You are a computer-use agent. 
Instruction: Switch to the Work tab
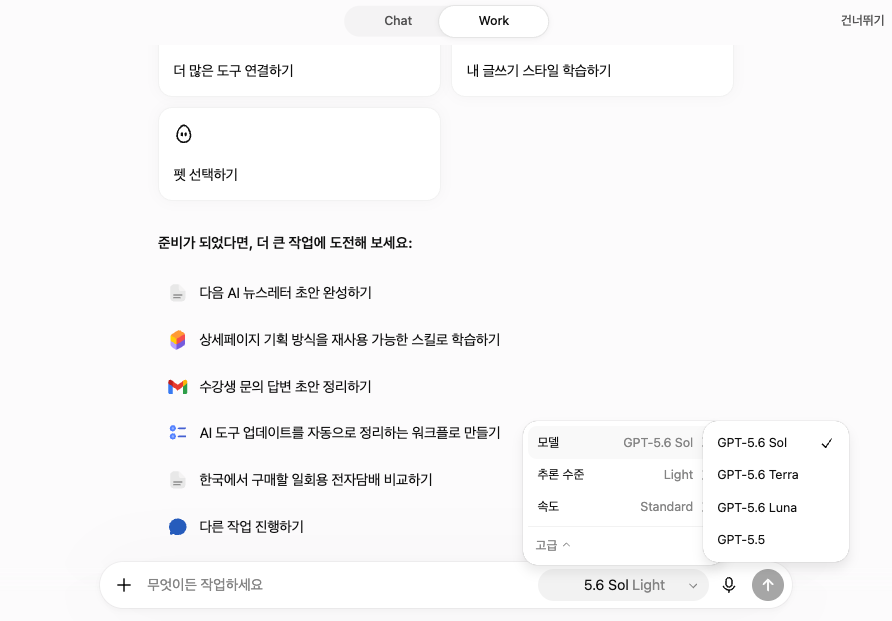point(493,21)
